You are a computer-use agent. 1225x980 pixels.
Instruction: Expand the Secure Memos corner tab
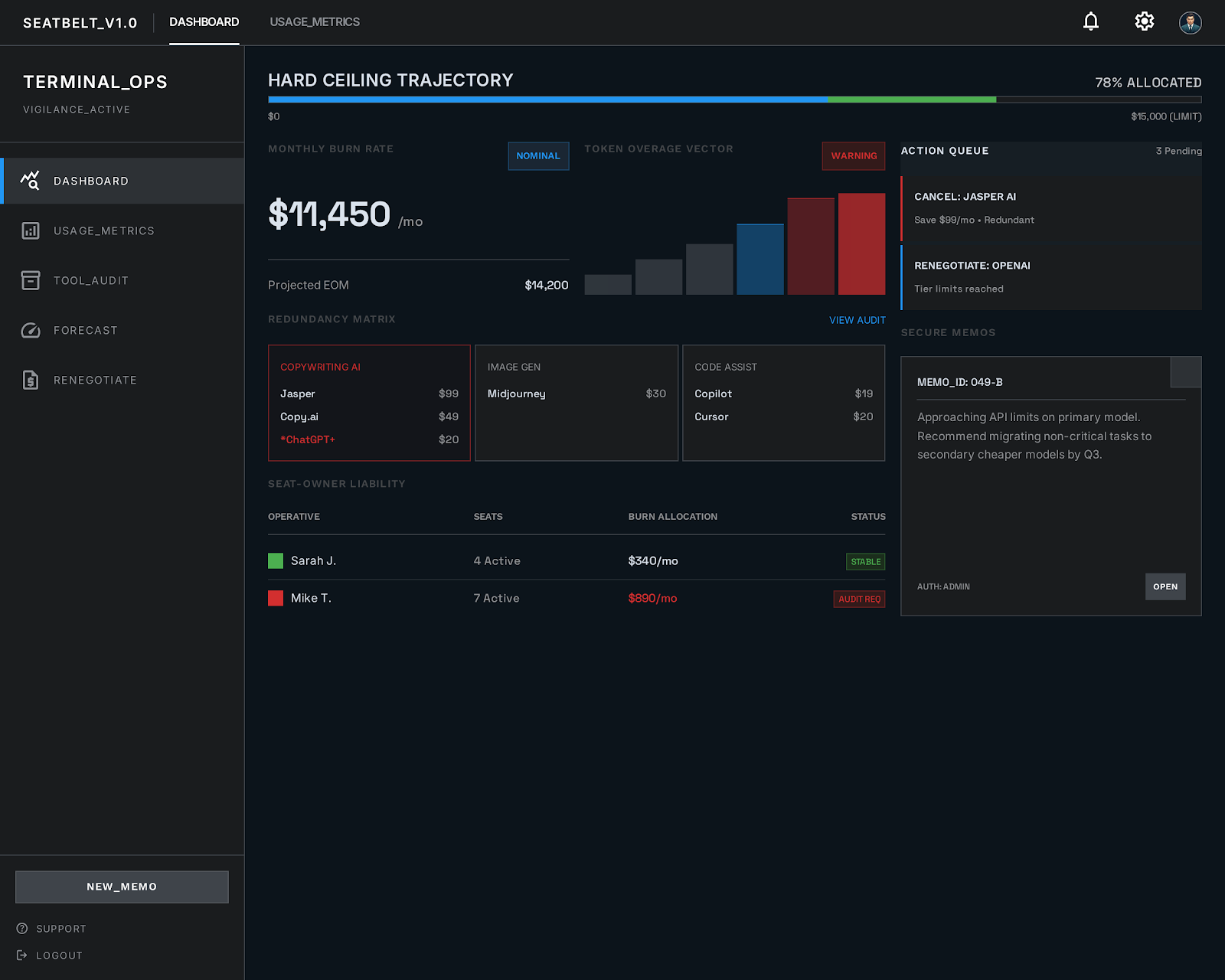coord(1185,373)
